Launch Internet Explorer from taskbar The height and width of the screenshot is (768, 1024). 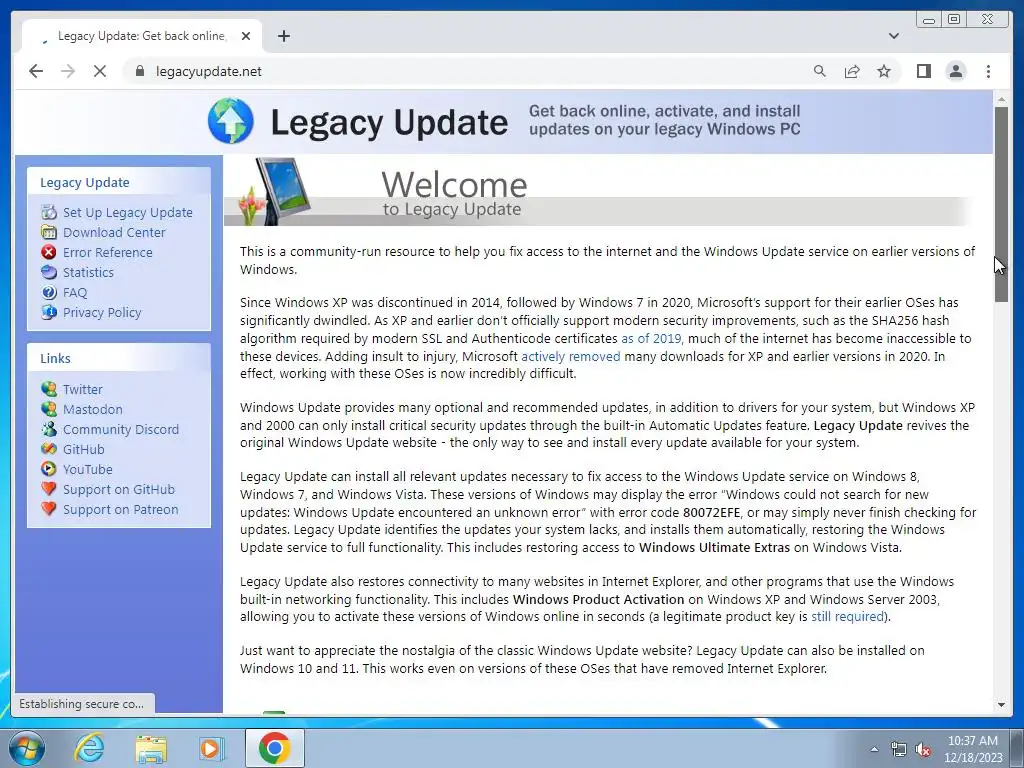89,748
